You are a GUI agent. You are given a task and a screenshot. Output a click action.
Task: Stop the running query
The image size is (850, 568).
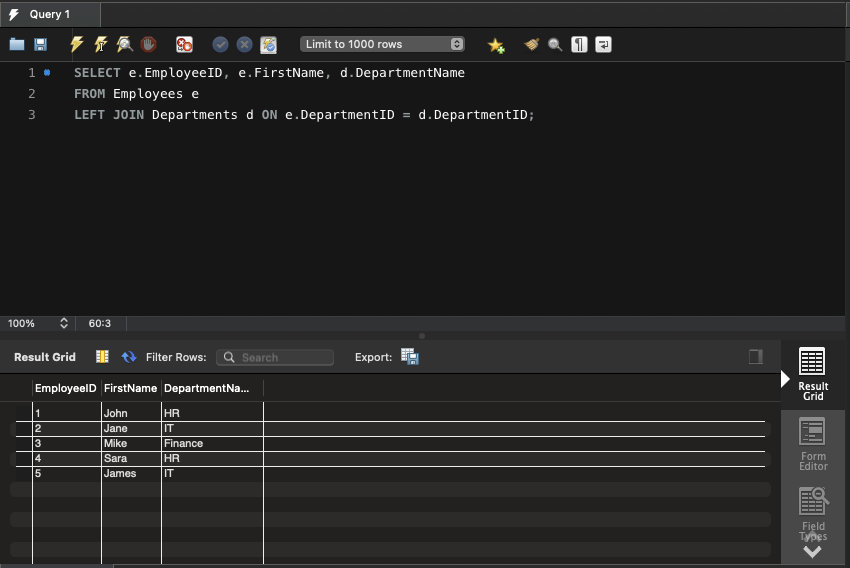pyautogui.click(x=148, y=45)
